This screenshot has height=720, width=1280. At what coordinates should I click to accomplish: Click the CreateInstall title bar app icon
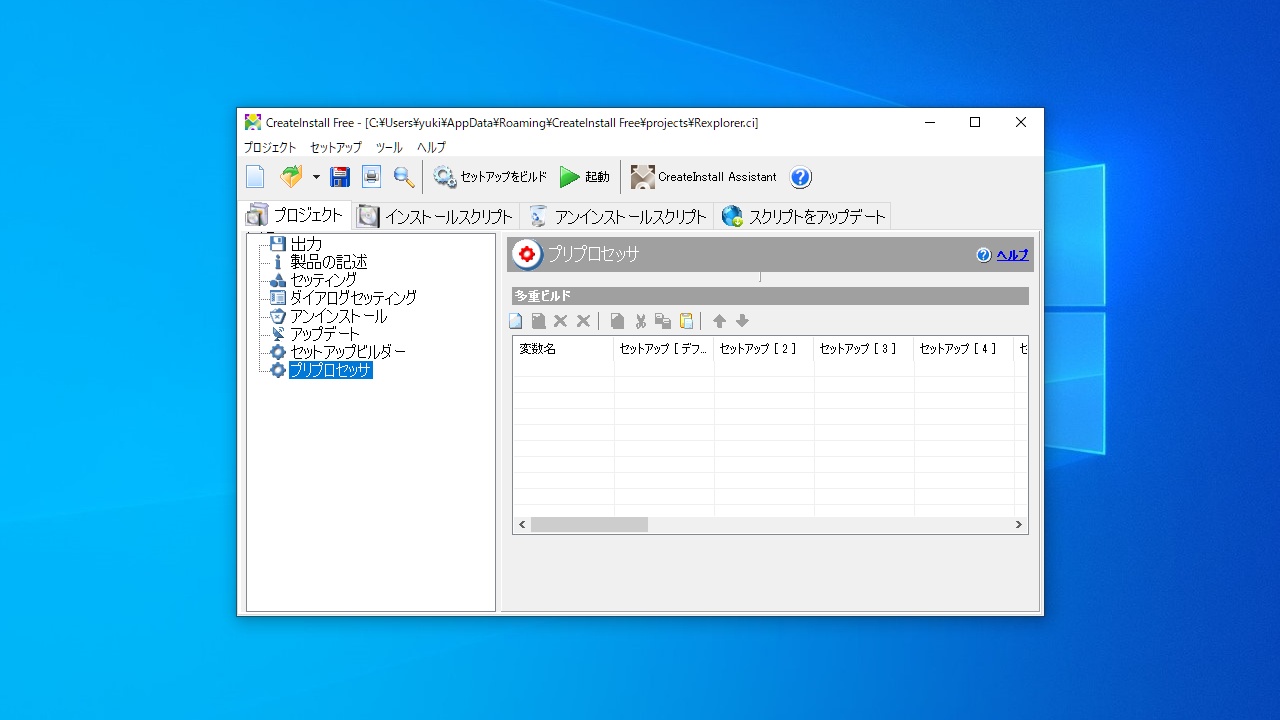(253, 122)
